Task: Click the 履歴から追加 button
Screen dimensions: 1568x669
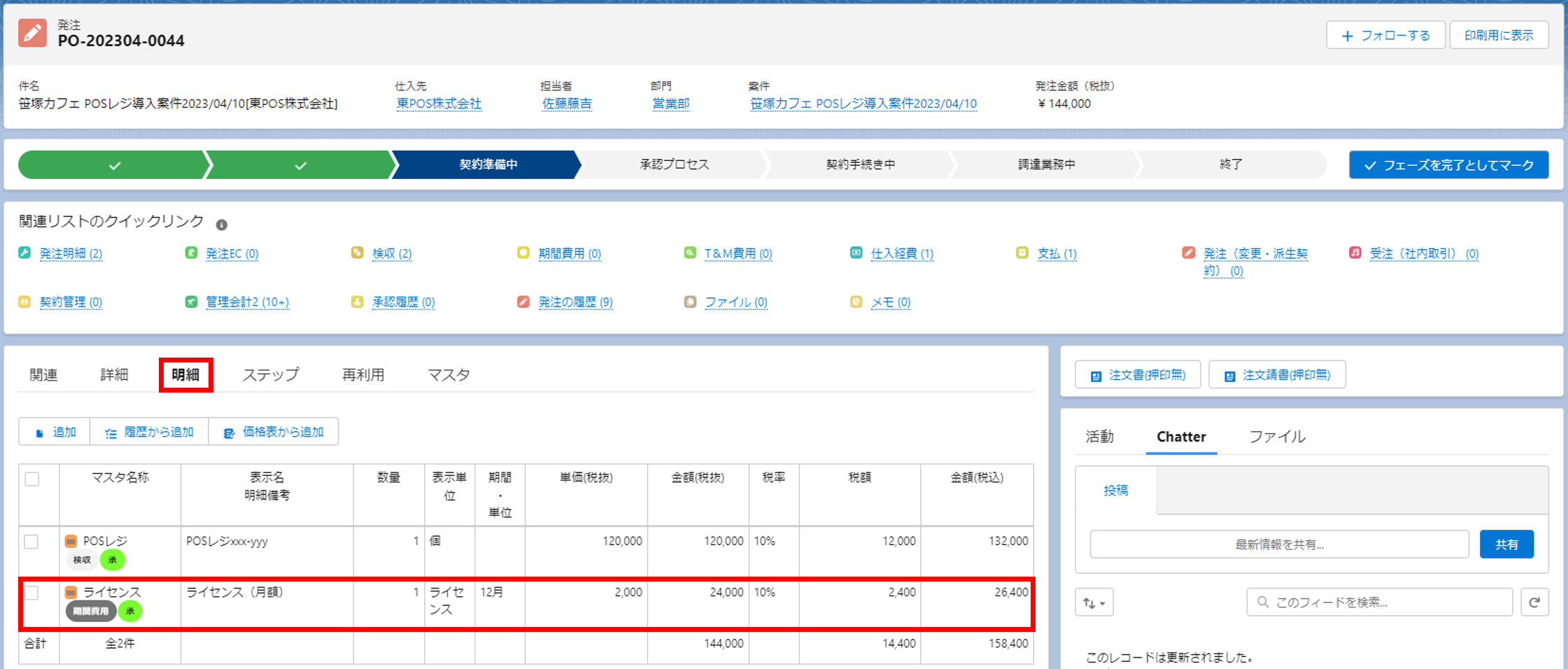Action: click(x=149, y=432)
